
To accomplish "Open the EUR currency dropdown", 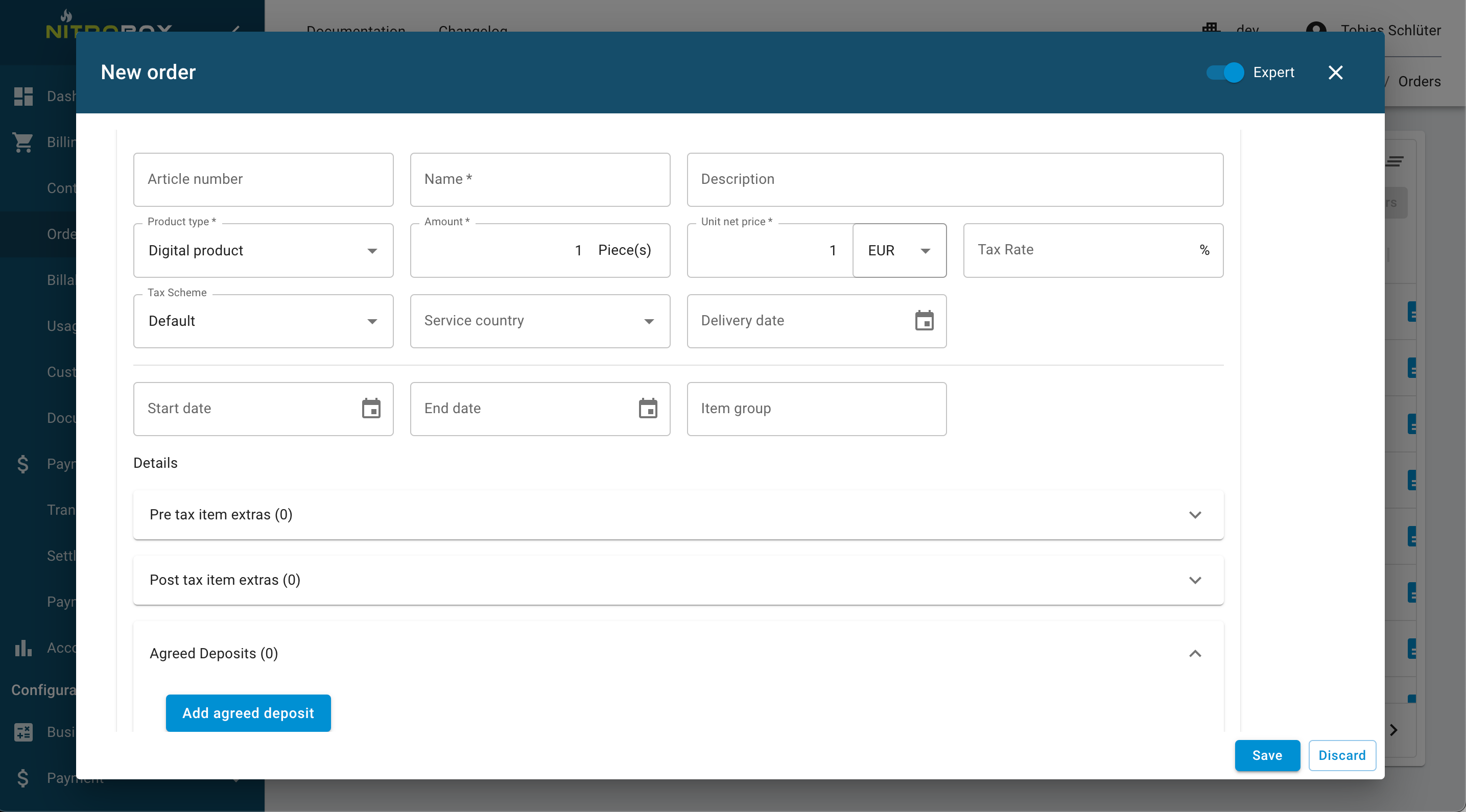I will [899, 251].
